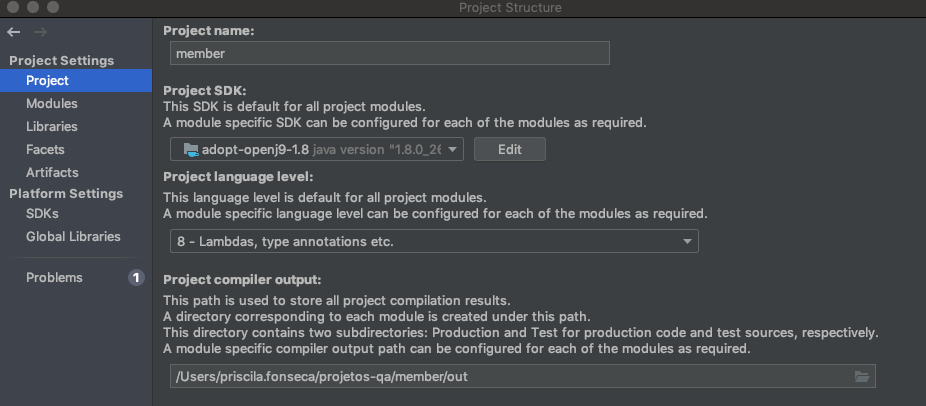
Task: Go to the Libraries section
Action: point(52,126)
